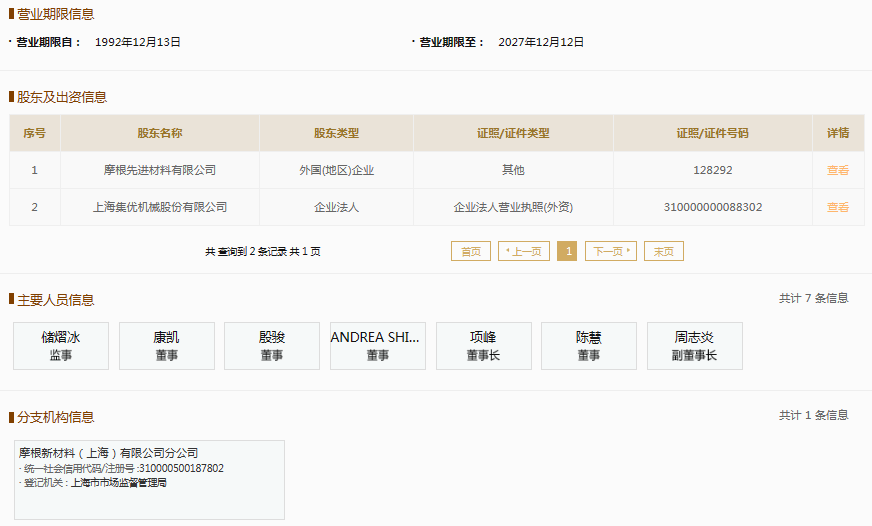Open personnel card ANDREA SHI... 董事
The height and width of the screenshot is (526, 872).
[378, 346]
